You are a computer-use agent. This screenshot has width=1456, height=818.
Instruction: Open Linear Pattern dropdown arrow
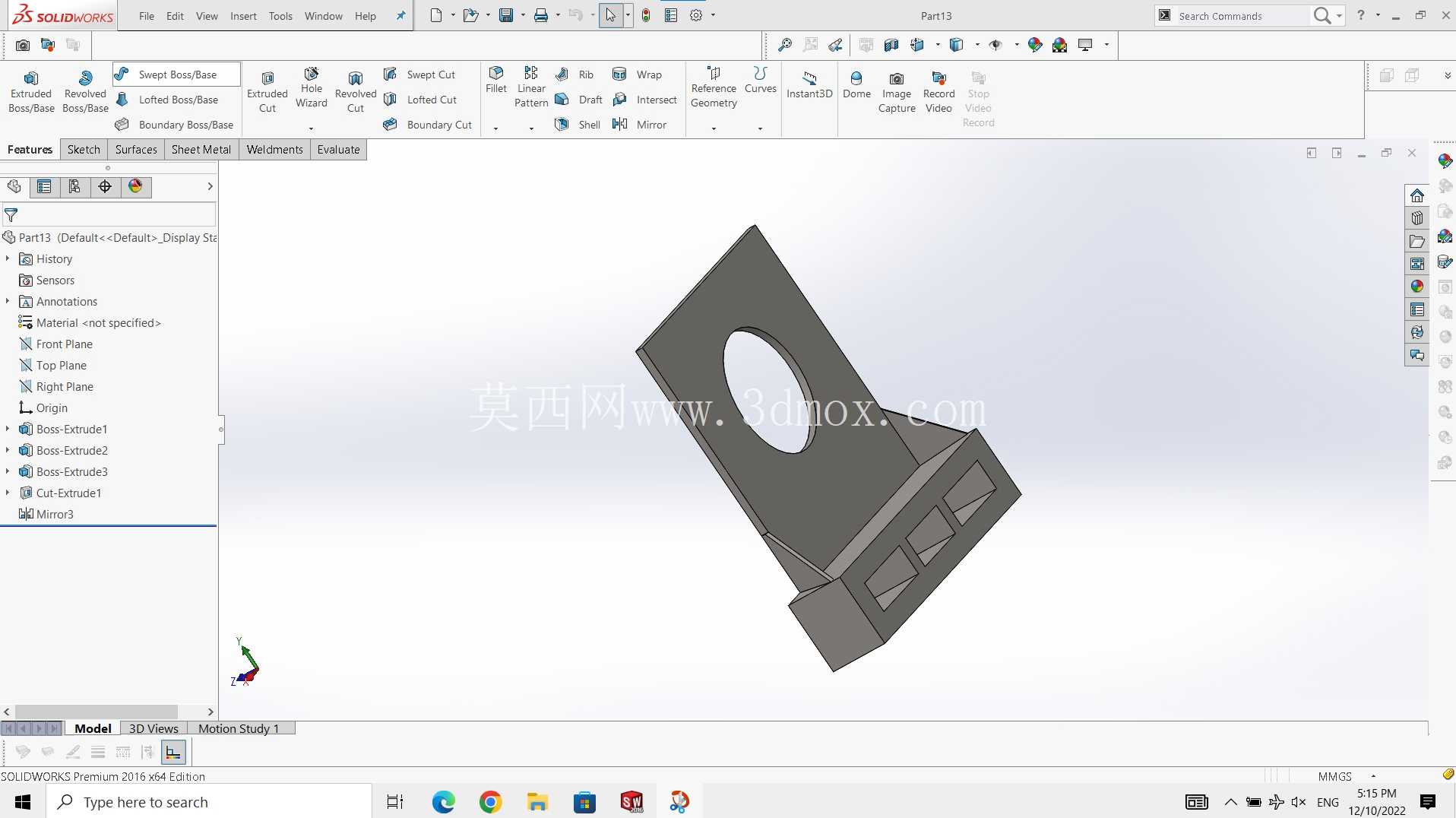[x=531, y=128]
